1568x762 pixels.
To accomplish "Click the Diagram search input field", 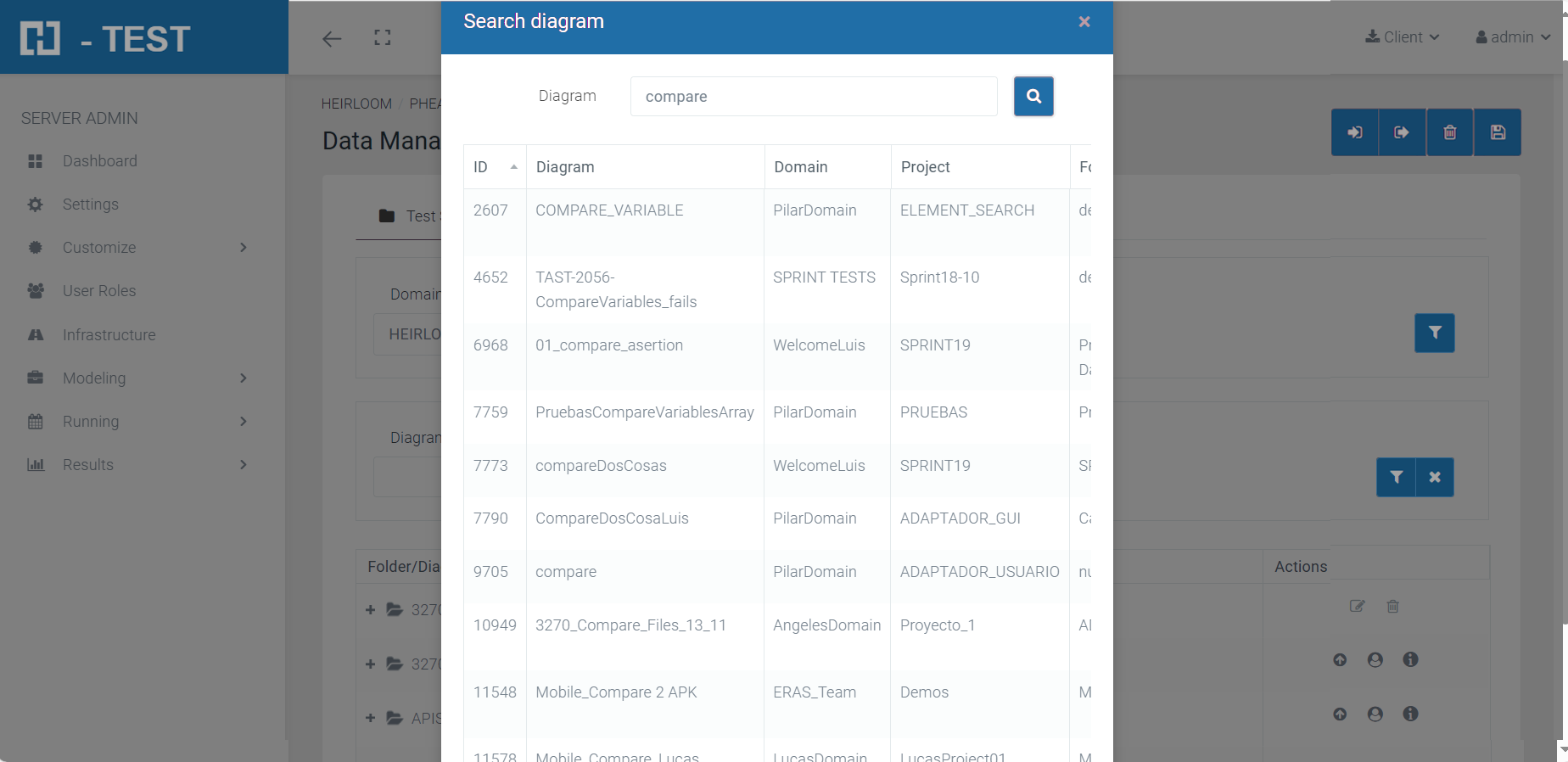I will coord(813,97).
